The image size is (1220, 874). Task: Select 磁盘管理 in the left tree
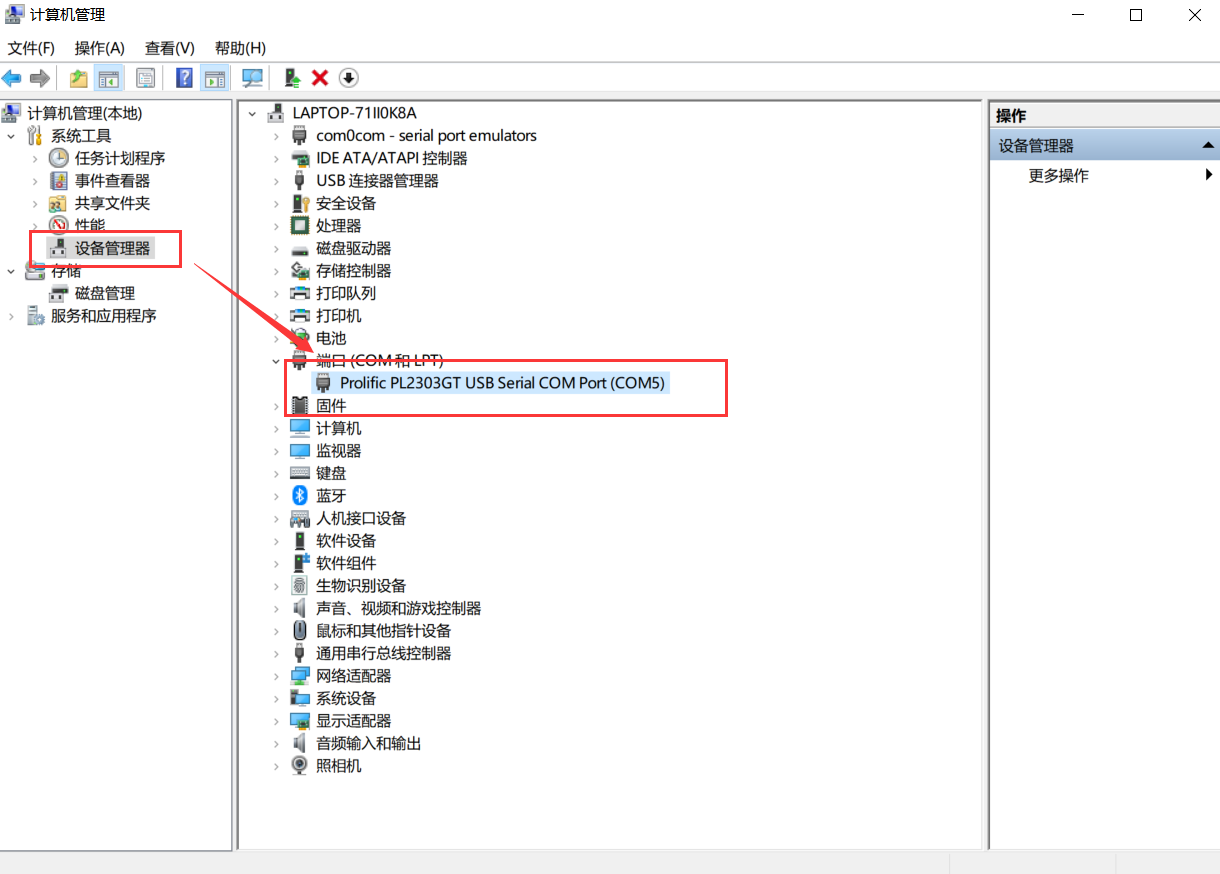coord(105,293)
